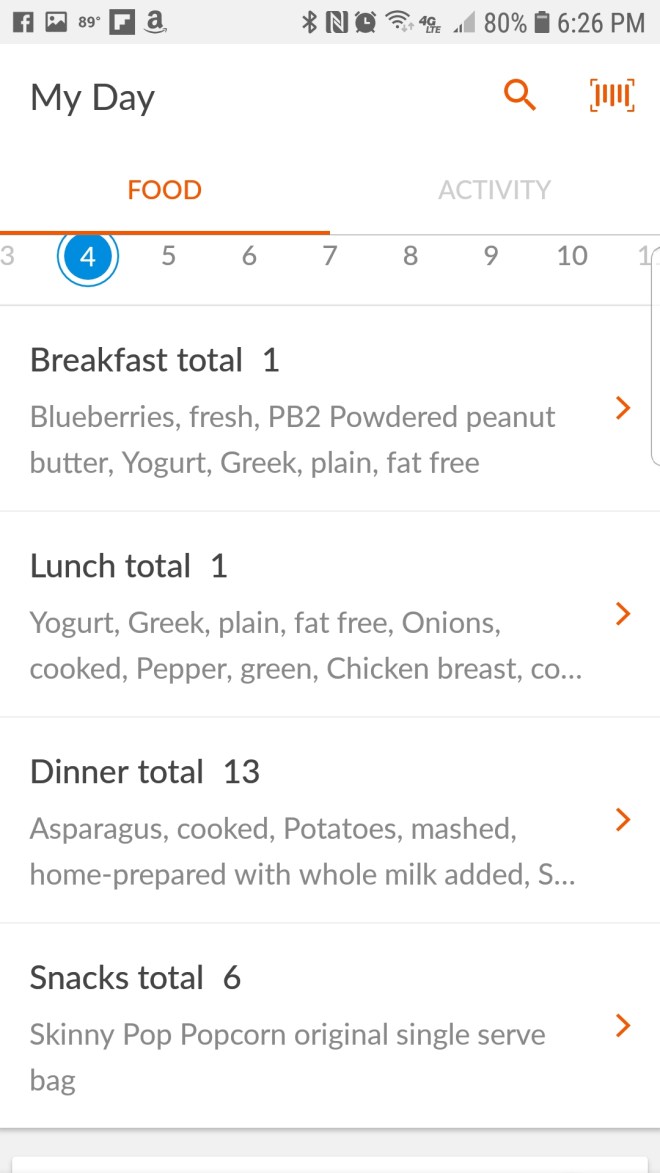
Task: Select day 5 in date strip
Action: (x=168, y=256)
